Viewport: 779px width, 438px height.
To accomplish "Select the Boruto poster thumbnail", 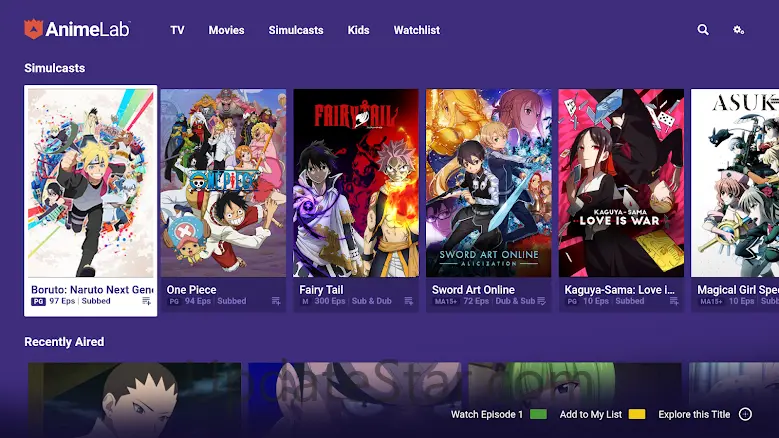I will (x=90, y=183).
